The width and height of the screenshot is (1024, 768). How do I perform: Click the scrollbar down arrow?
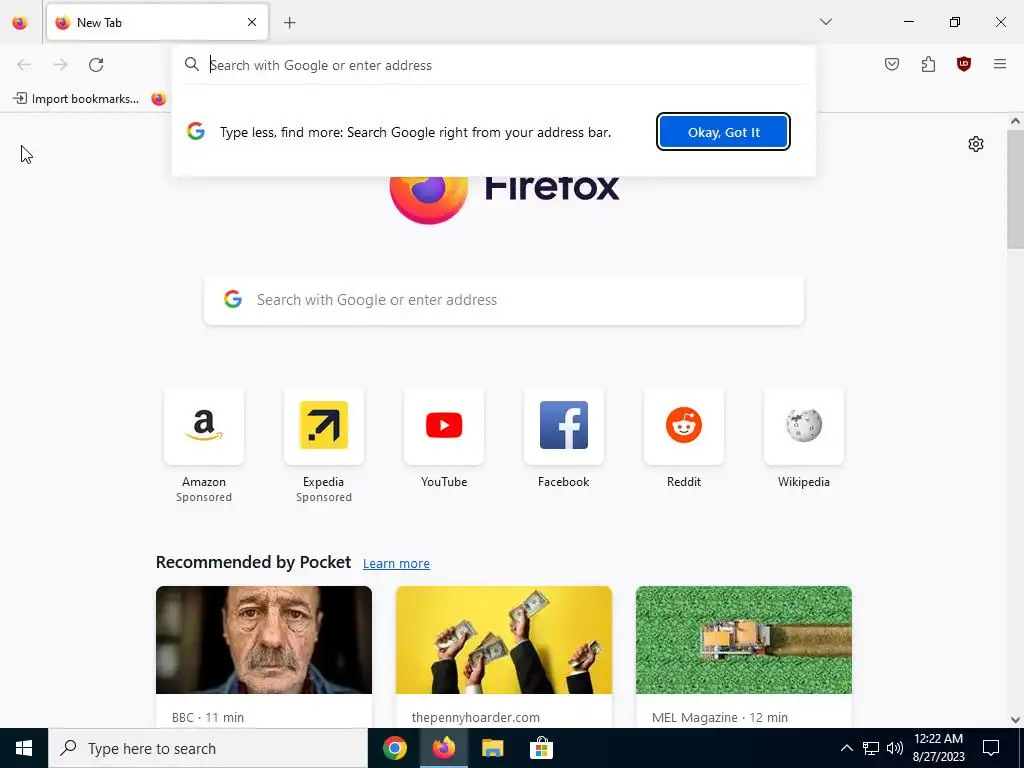coord(1015,720)
